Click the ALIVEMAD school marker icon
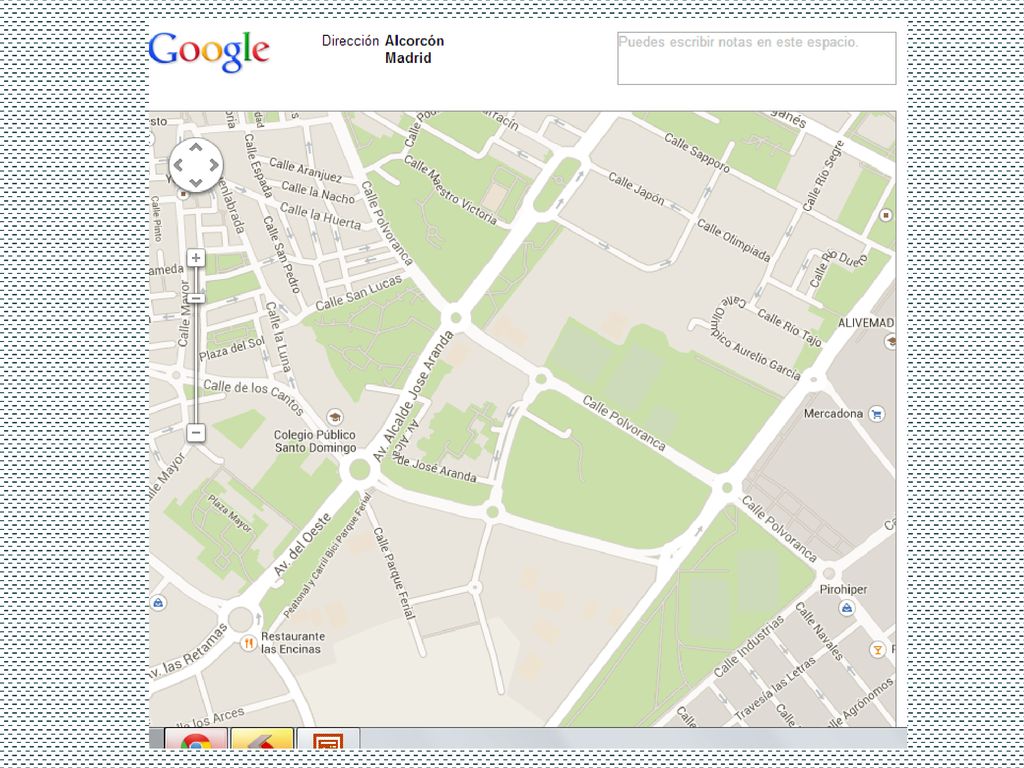This screenshot has height=768, width=1024. [890, 341]
